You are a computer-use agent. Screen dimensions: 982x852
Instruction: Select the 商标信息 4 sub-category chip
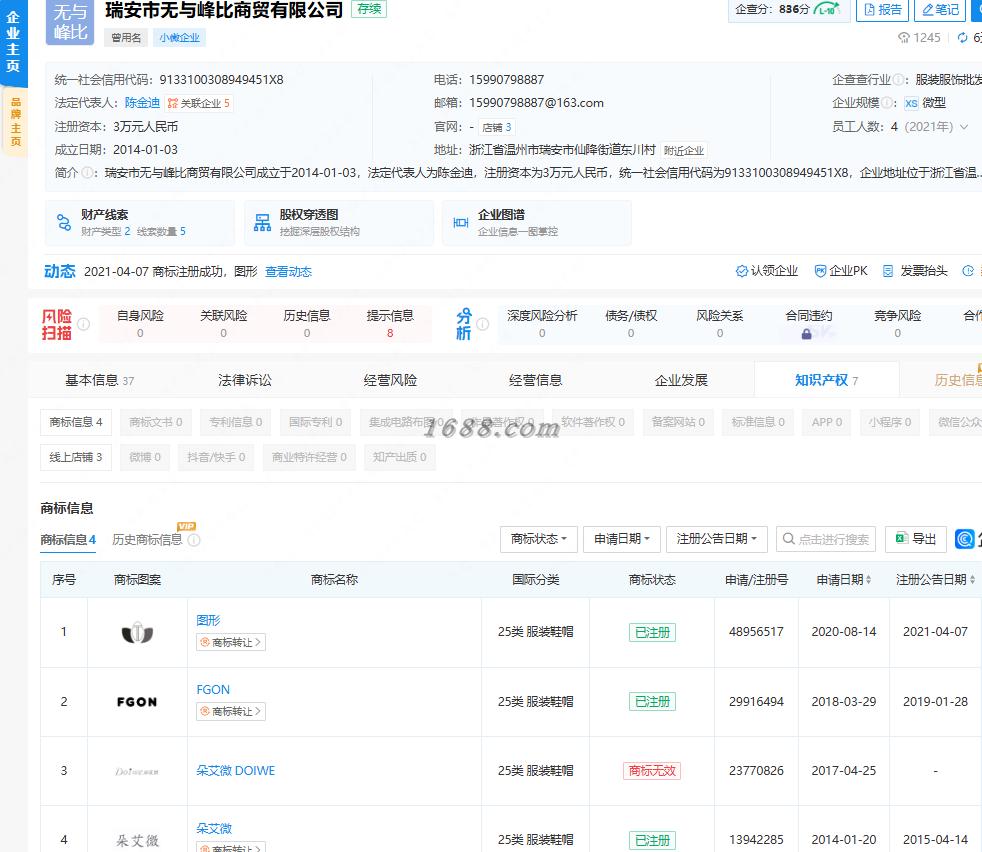76,422
